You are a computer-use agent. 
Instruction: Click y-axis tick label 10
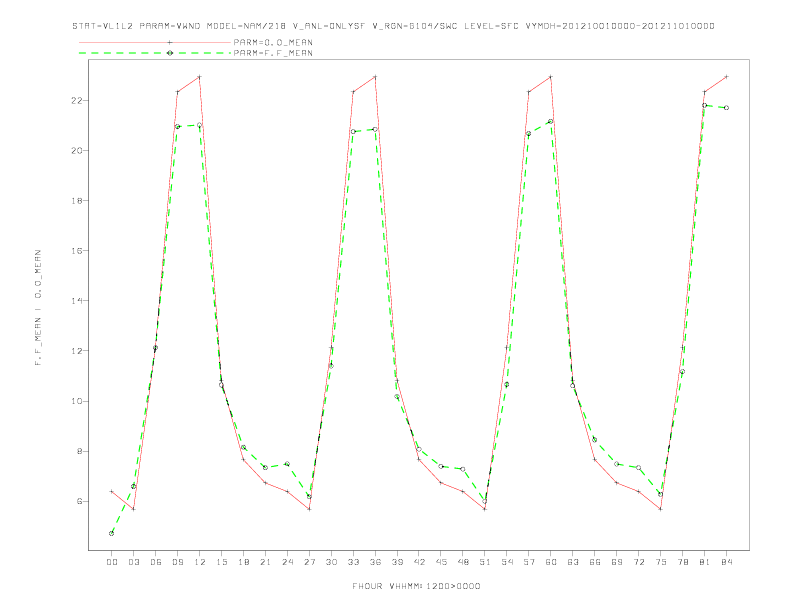78,401
